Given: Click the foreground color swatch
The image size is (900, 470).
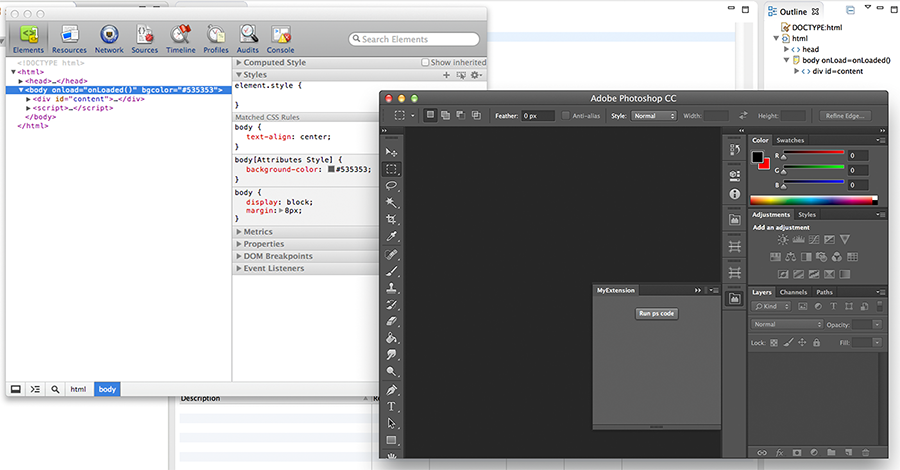Looking at the screenshot, I should (x=758, y=157).
